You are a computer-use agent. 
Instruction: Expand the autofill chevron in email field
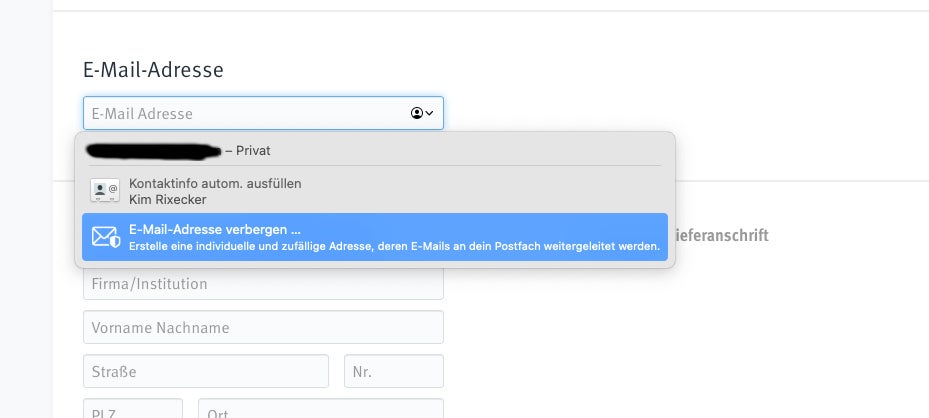(430, 113)
